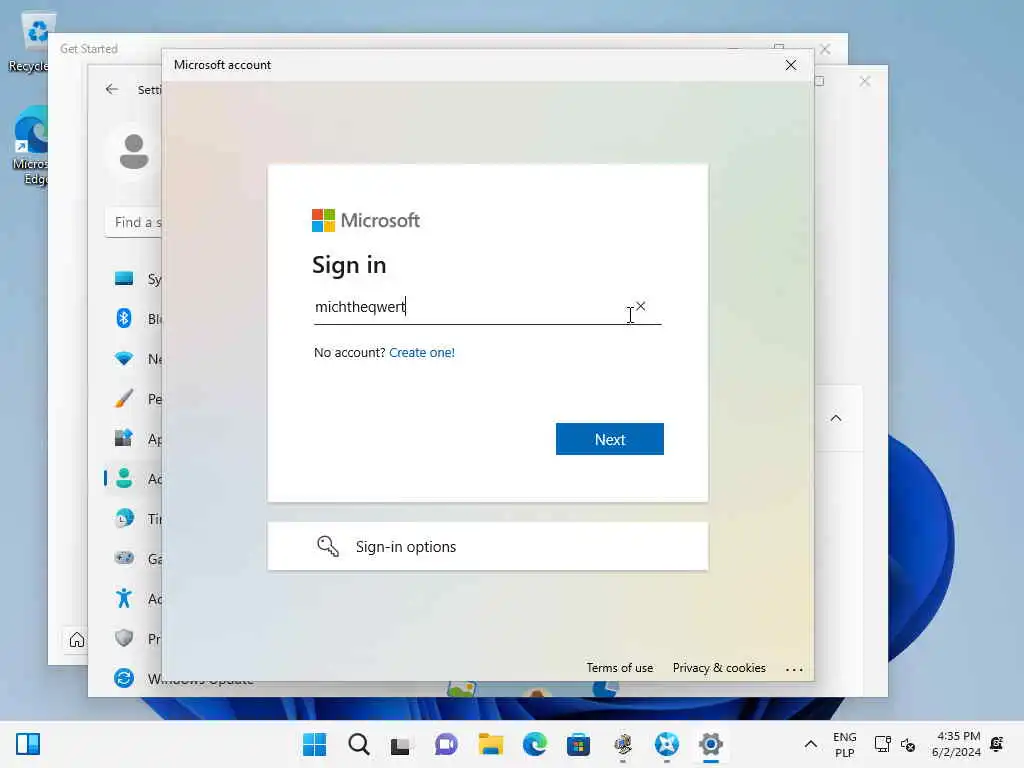Select Windows Update in Settings sidebar
The height and width of the screenshot is (768, 1024).
[x=133, y=678]
